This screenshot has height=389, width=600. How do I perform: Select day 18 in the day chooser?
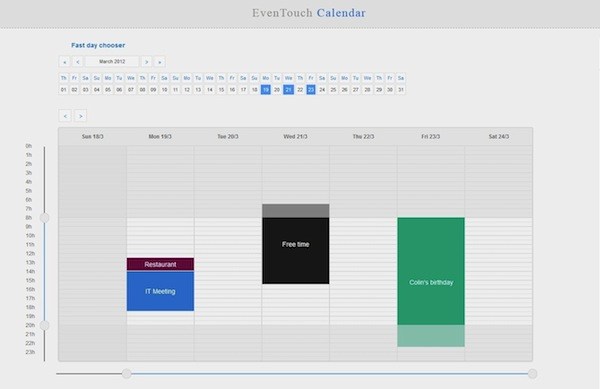point(254,90)
